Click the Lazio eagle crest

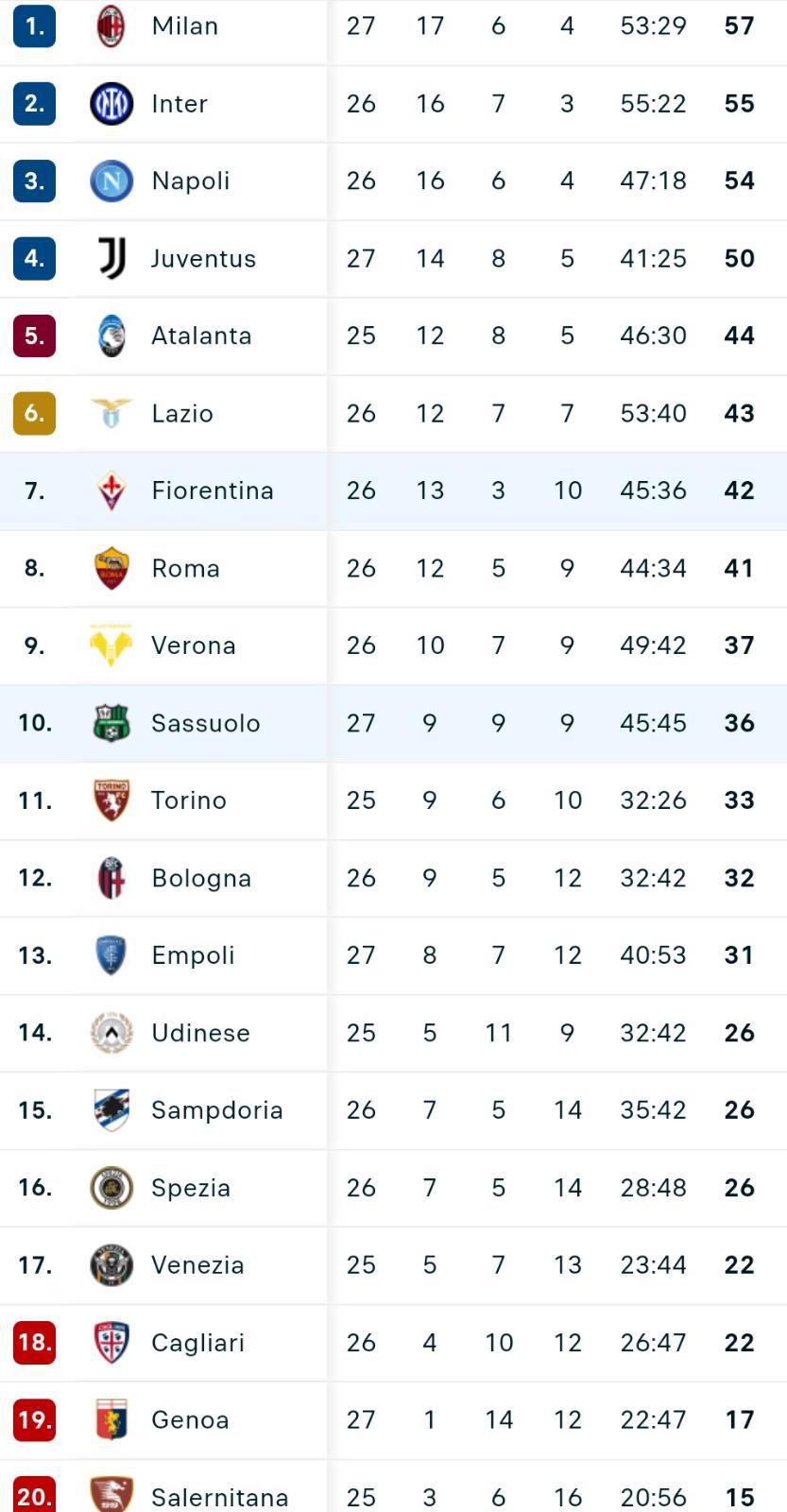point(111,413)
